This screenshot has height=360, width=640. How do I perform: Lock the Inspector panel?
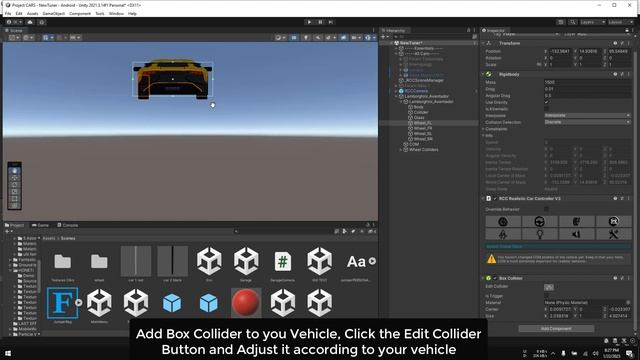point(627,30)
